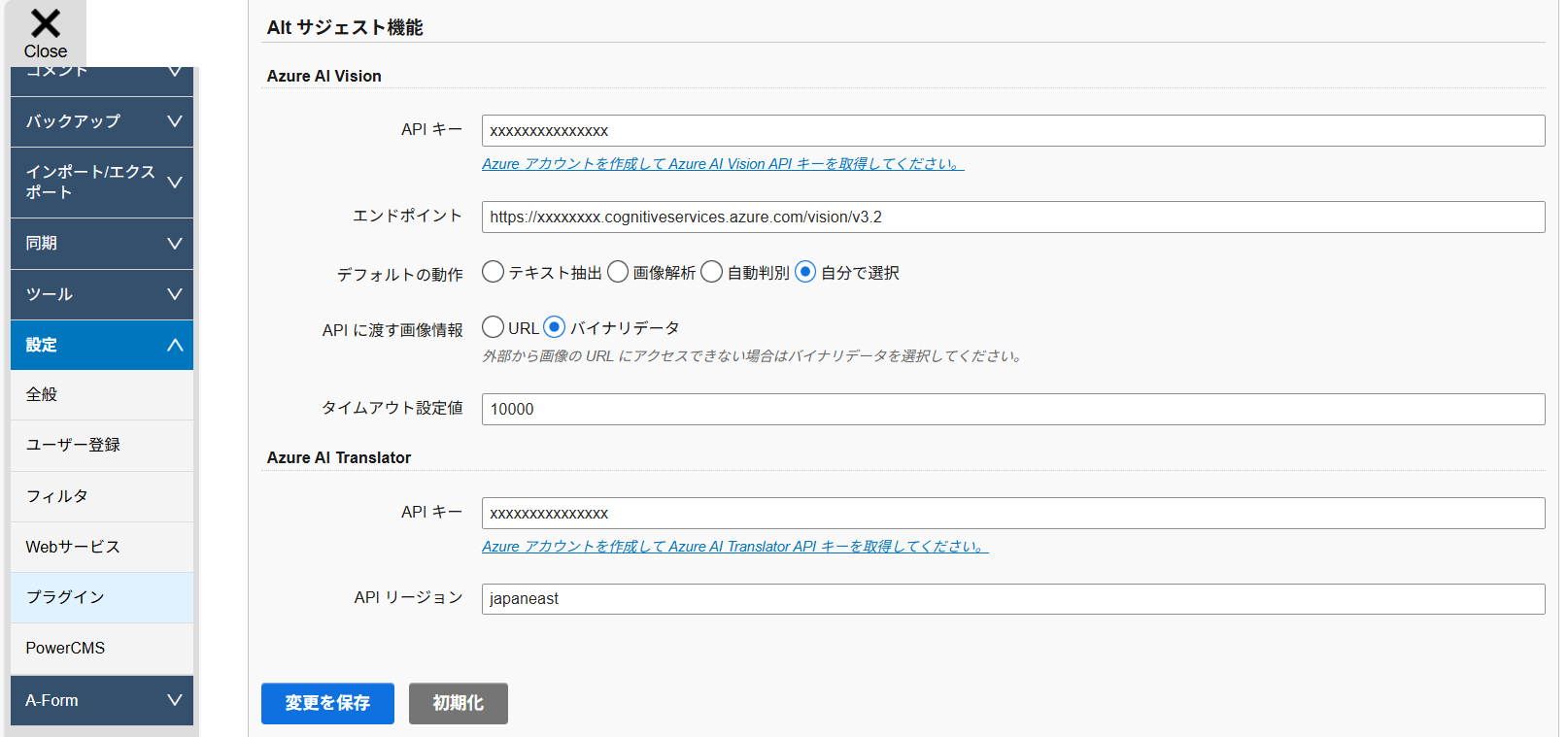Select the バイナリデータ radio option
The image size is (1568, 737).
pos(555,327)
